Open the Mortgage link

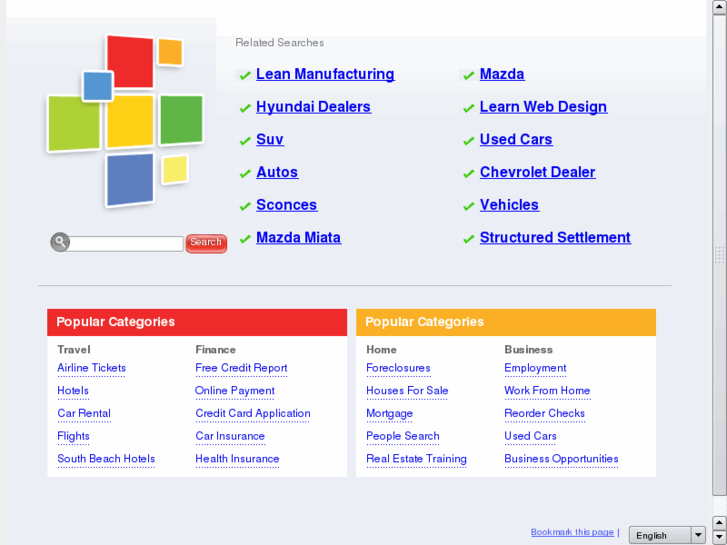pos(389,414)
